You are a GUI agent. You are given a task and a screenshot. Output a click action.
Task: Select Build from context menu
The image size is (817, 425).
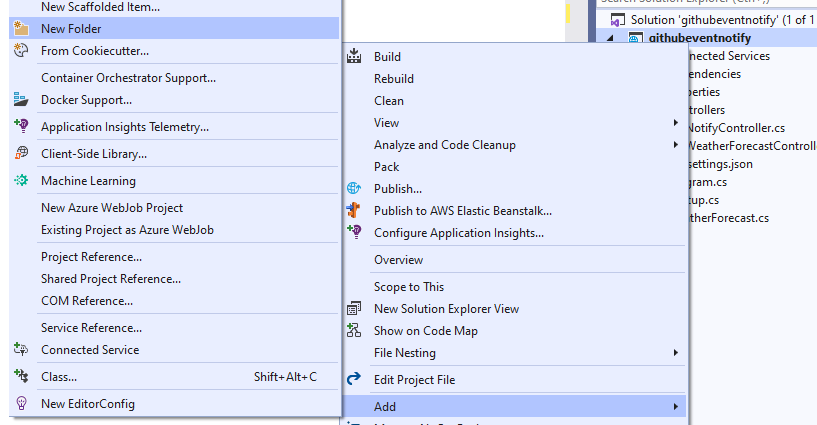click(x=514, y=56)
